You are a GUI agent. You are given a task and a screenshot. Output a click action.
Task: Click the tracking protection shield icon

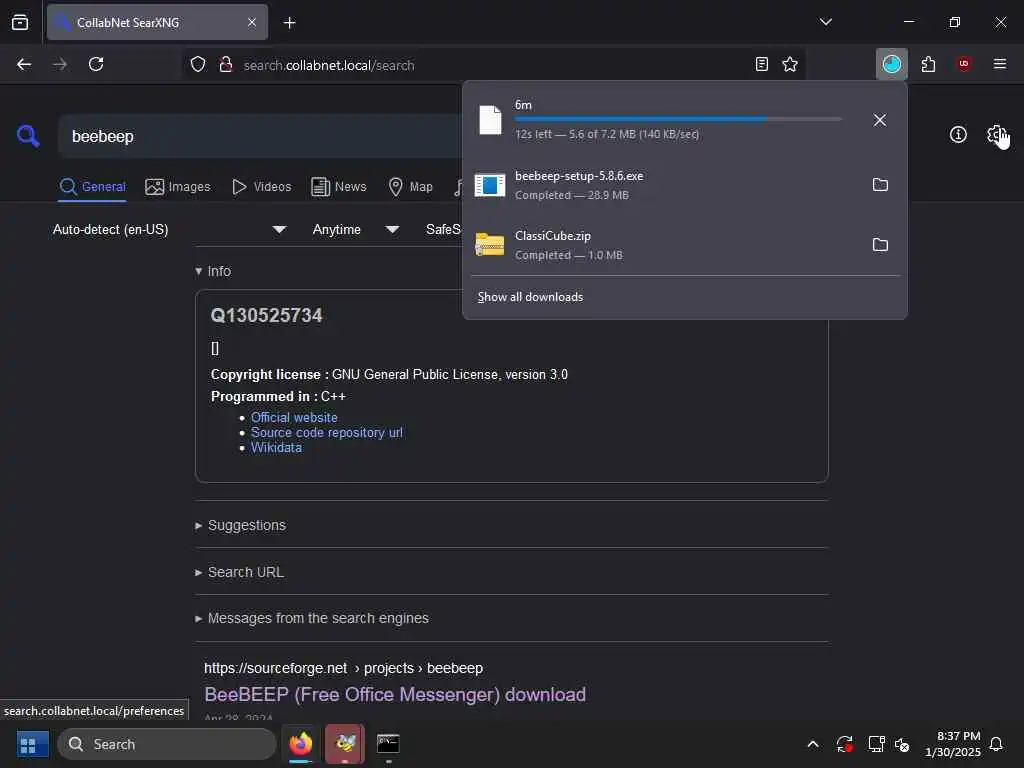198,64
